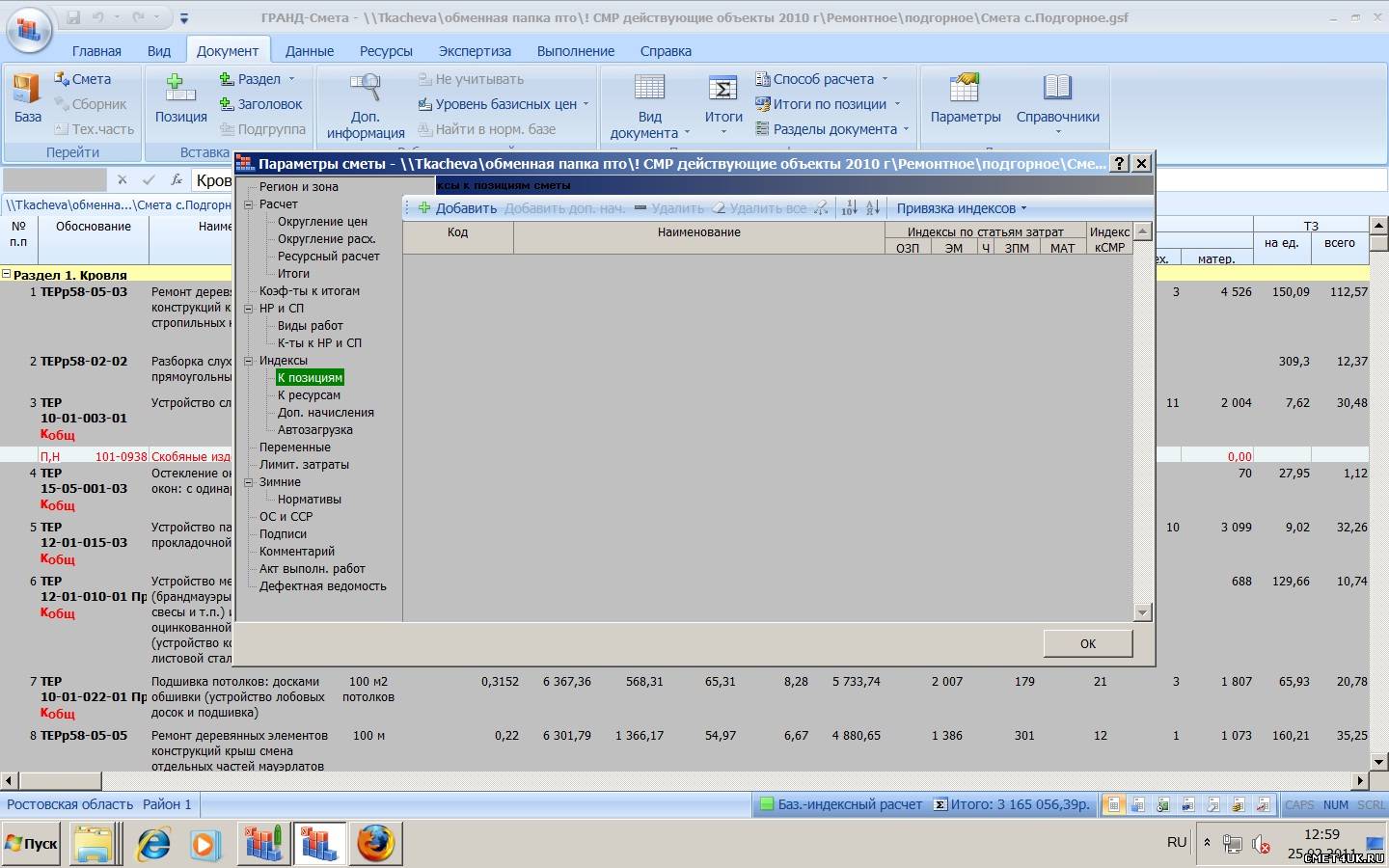Viewport: 1389px width, 868px height.
Task: Click the Итоги sigma icon in the ribbon
Action: pos(722,90)
